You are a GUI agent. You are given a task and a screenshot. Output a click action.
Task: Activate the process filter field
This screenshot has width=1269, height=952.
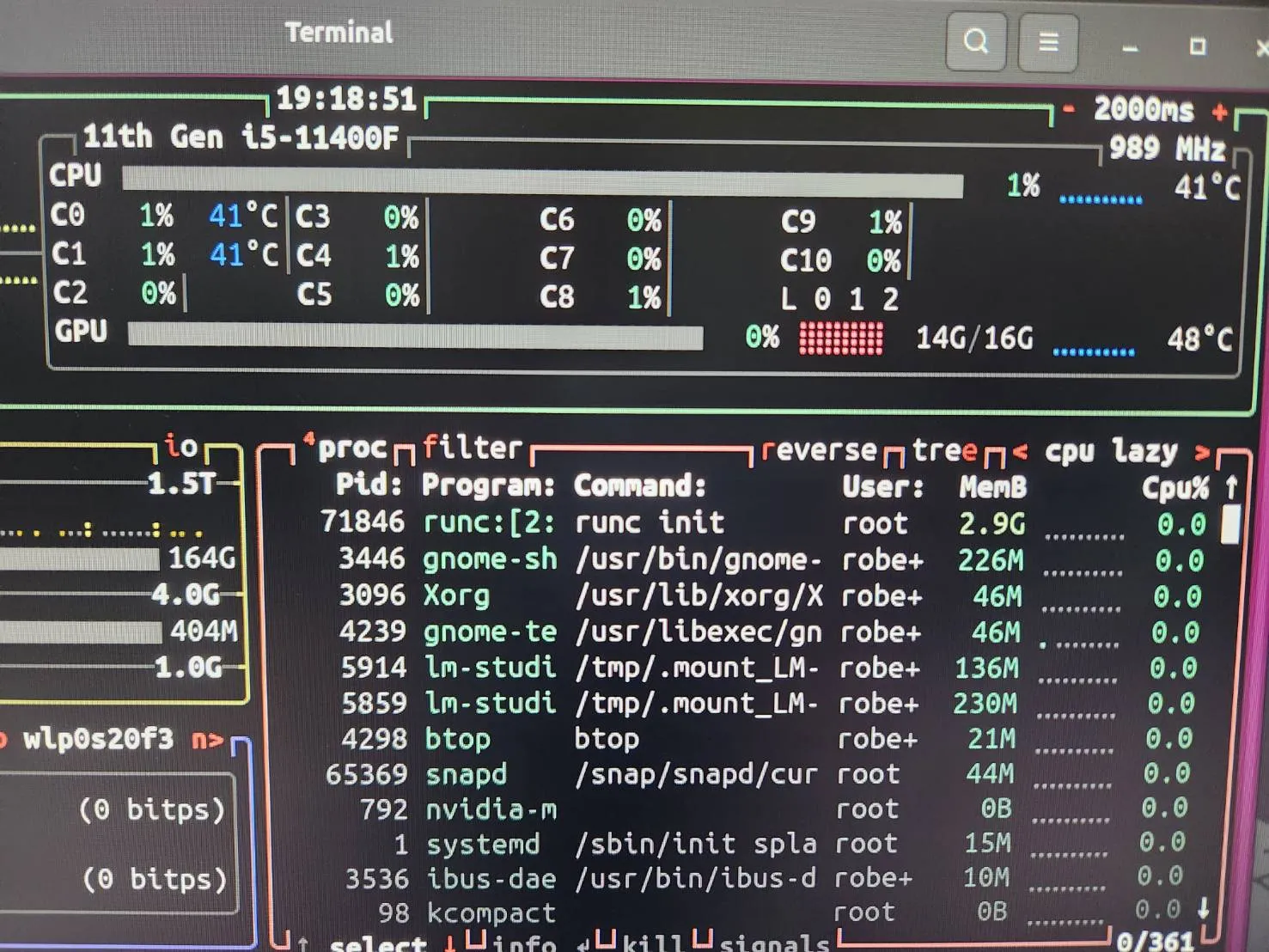472,447
